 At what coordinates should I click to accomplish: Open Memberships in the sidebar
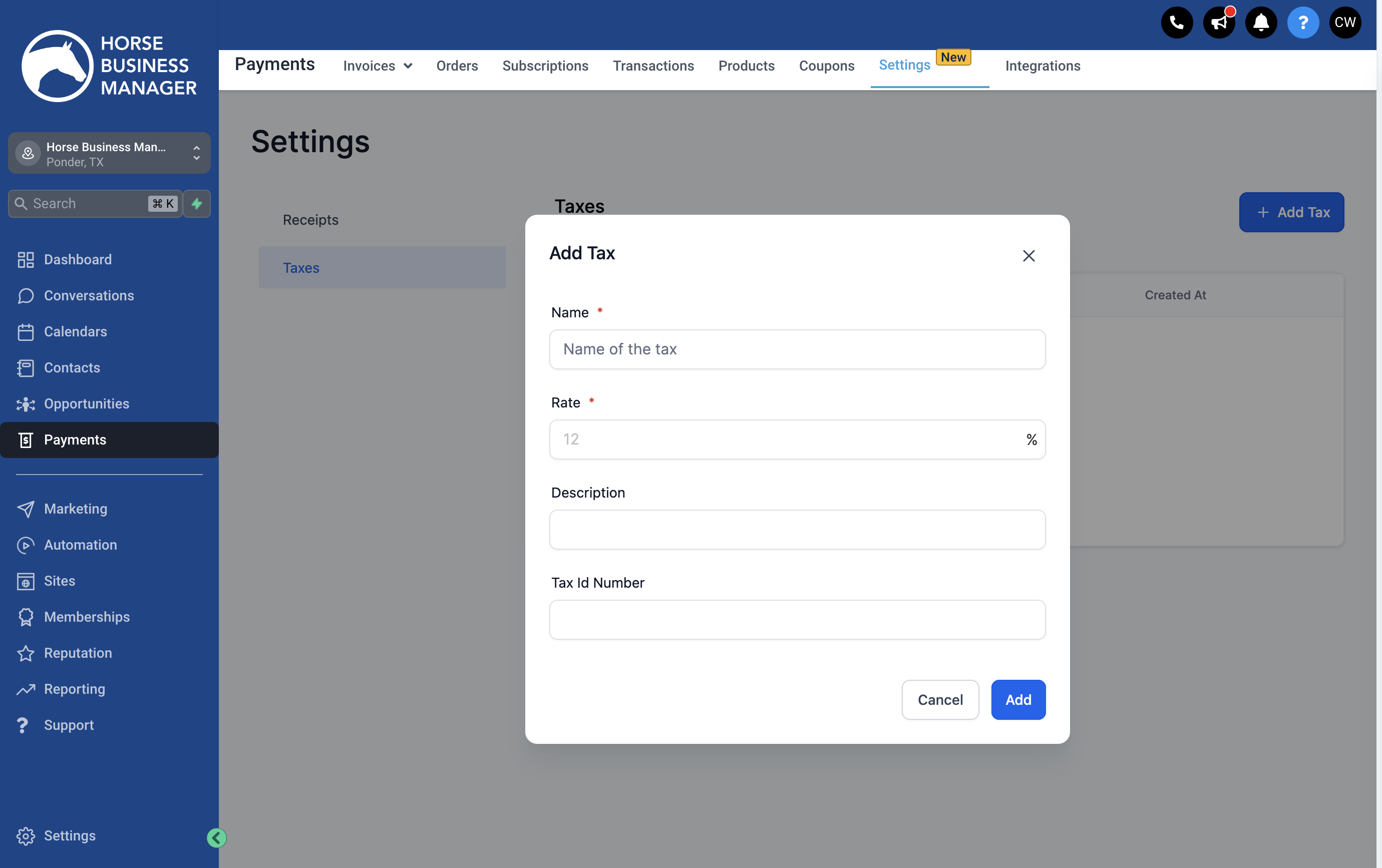pos(109,617)
